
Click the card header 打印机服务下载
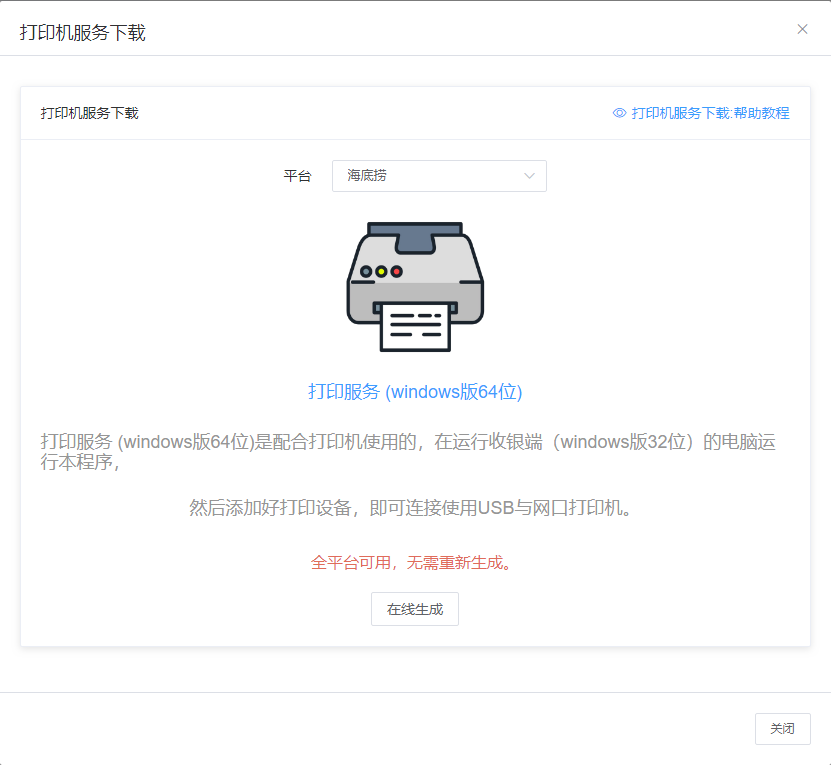(x=89, y=113)
